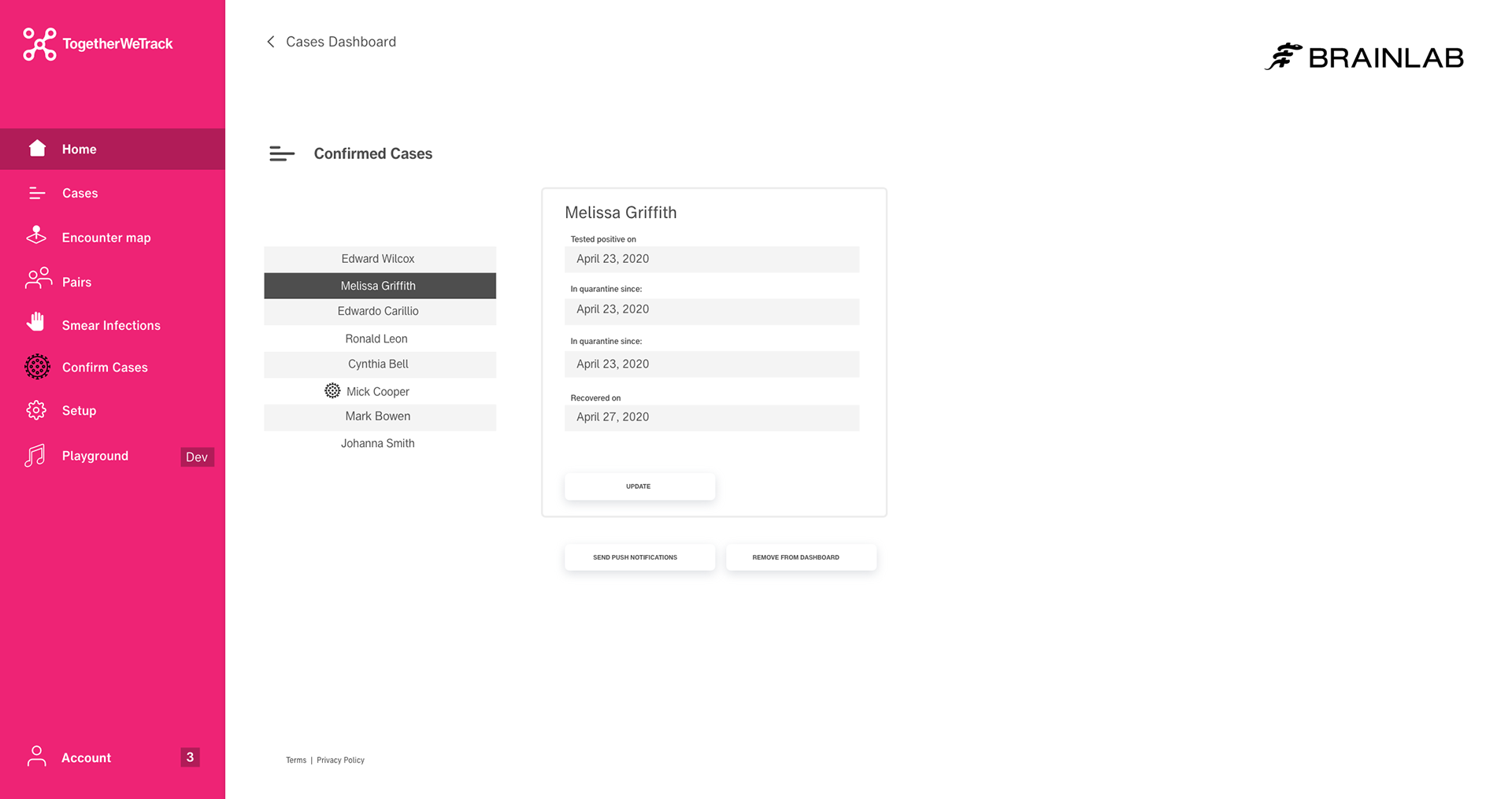
Task: Click the Brainlab logo
Action: [x=1364, y=57]
